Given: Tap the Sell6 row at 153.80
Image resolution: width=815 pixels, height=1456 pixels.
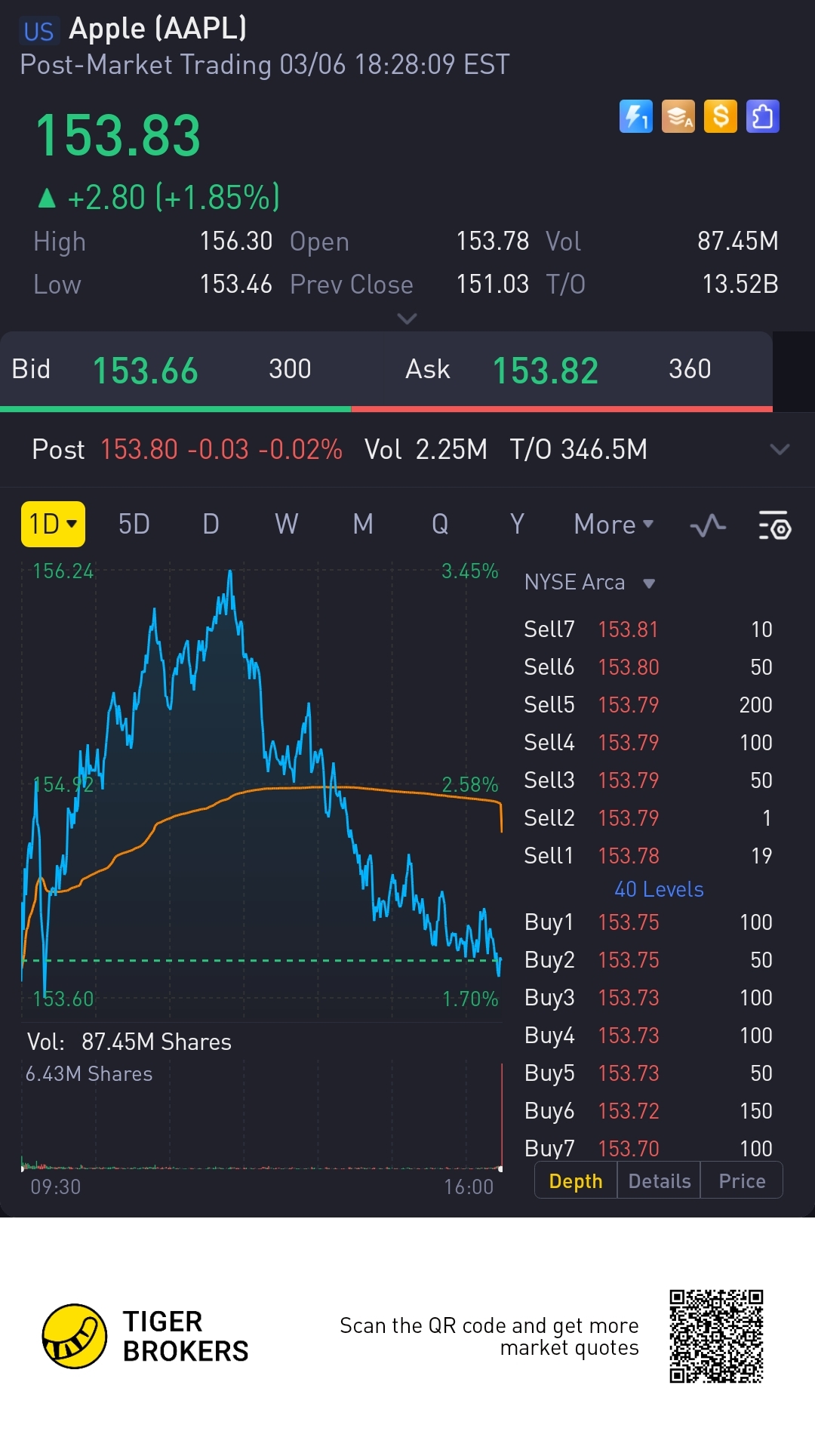Looking at the screenshot, I should point(648,667).
